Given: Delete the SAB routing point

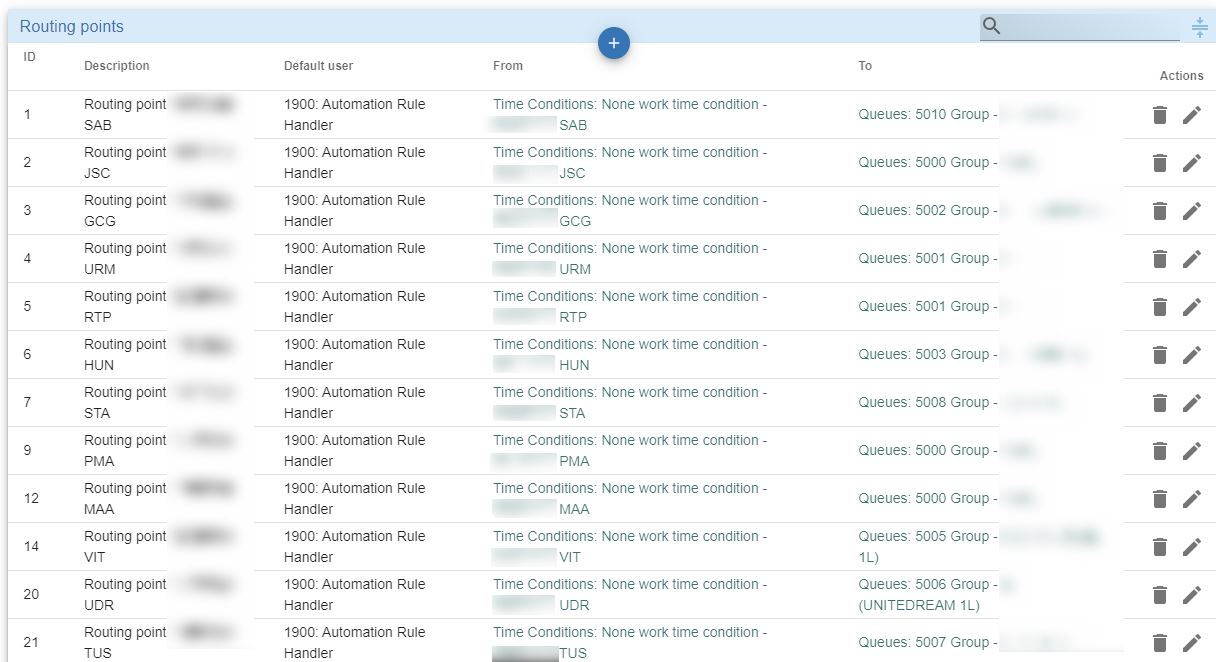Looking at the screenshot, I should [x=1160, y=115].
